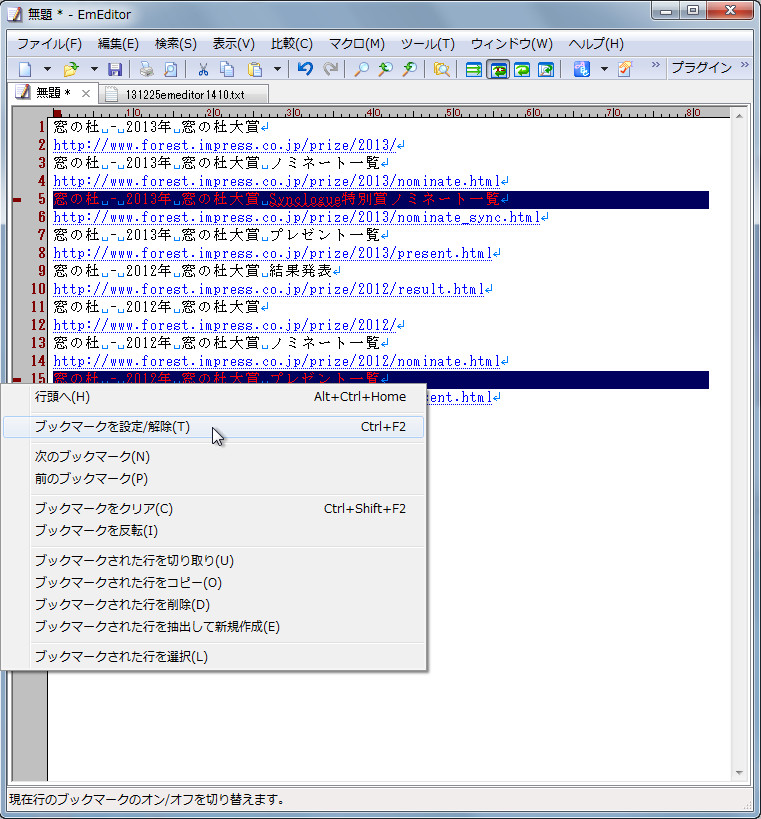
Task: Switch to the 131225emeditor1410.txt tab
Action: (184, 95)
